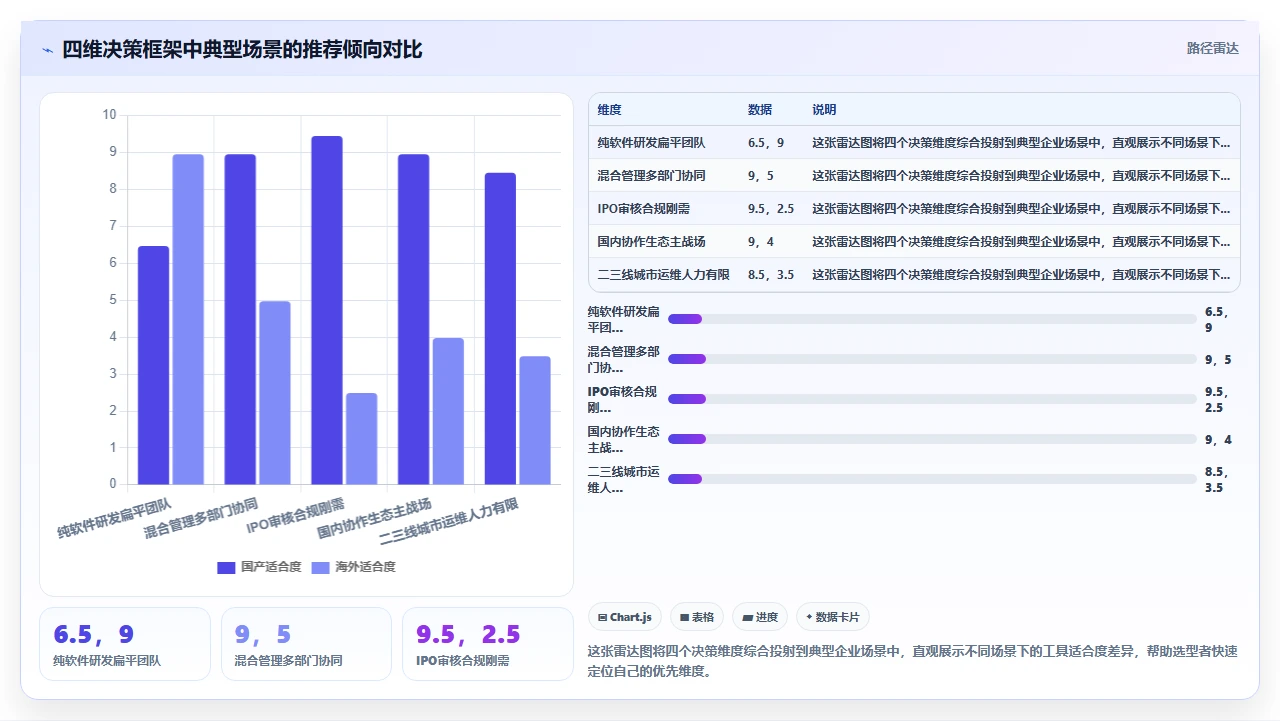This screenshot has height=721, width=1280.
Task: Select the IPO审核合规刚需 table row
Action: pyautogui.click(x=914, y=209)
